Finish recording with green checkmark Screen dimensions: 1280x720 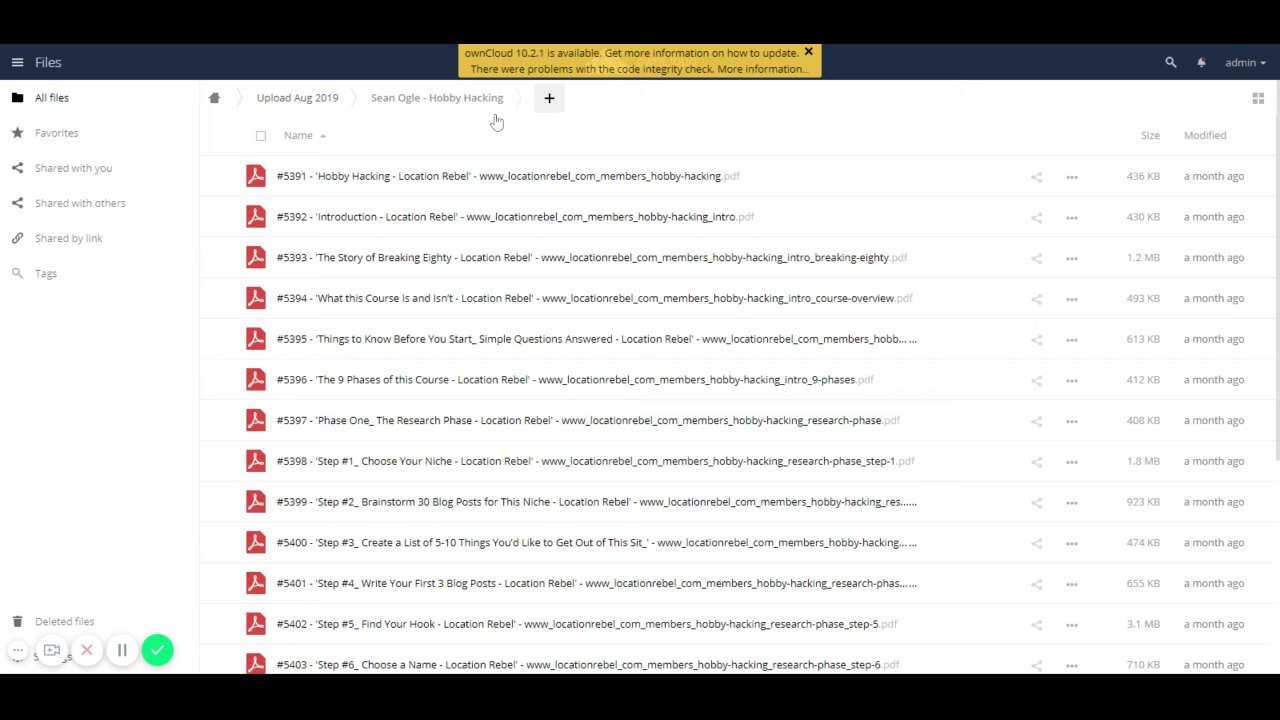tap(157, 651)
